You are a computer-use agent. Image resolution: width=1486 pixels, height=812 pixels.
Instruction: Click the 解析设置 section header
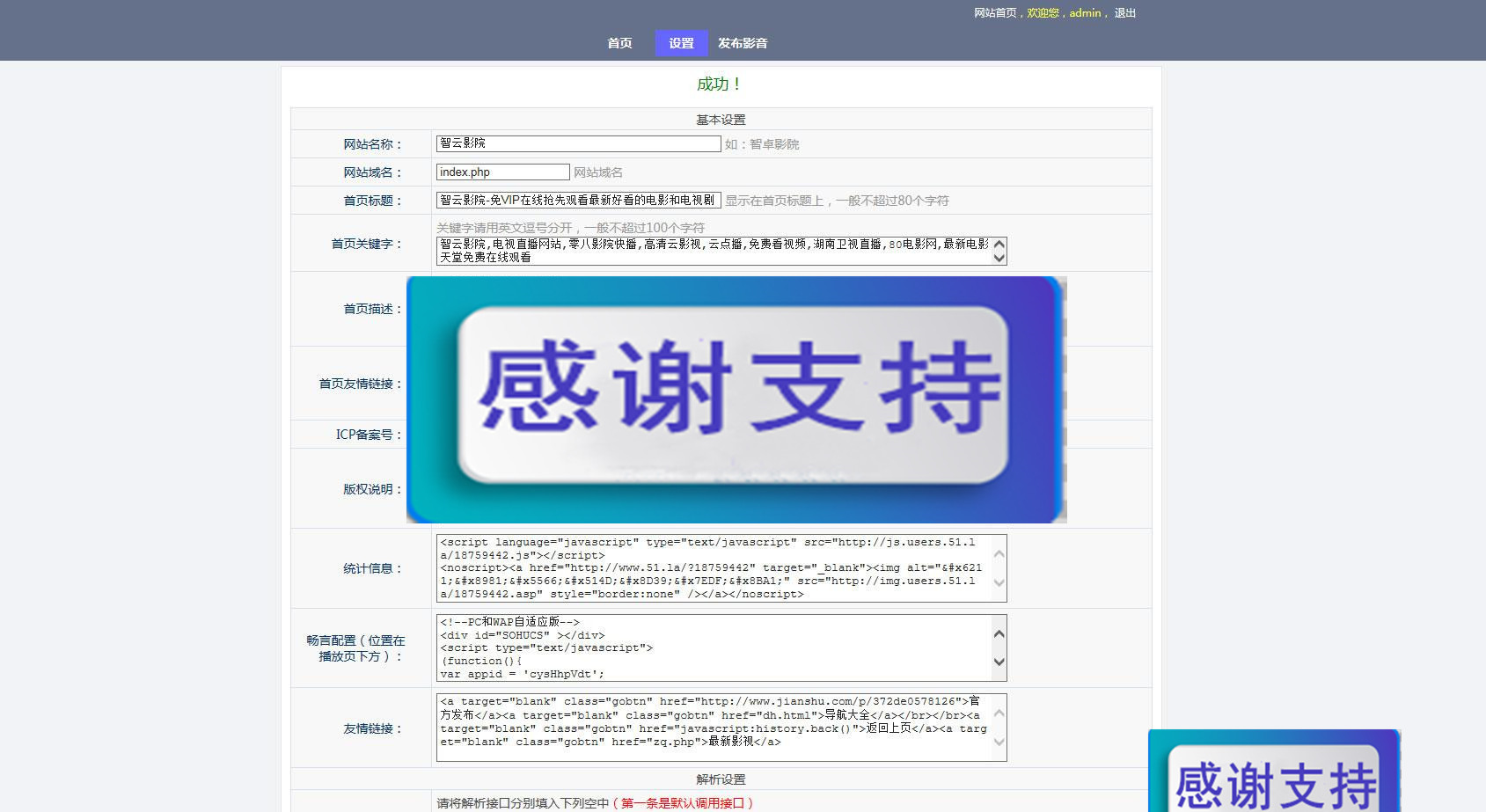721,779
